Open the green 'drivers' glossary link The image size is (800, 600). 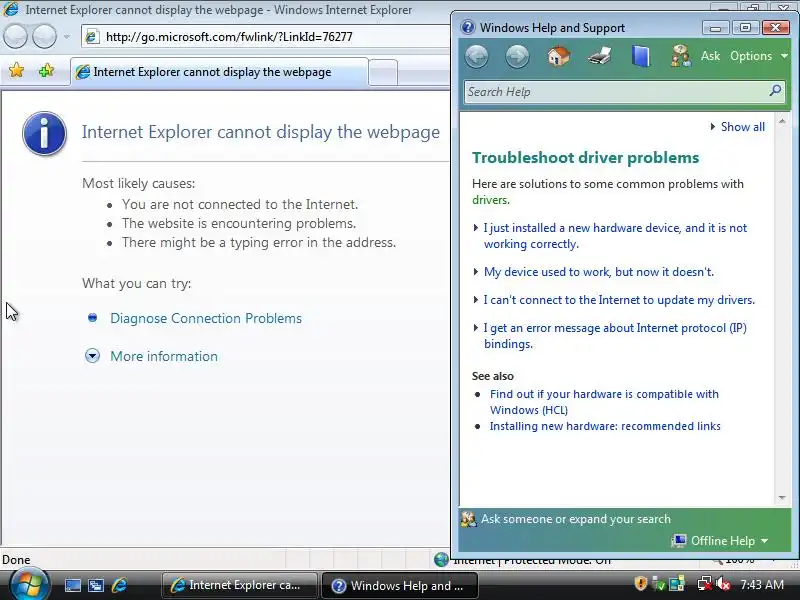click(x=490, y=200)
